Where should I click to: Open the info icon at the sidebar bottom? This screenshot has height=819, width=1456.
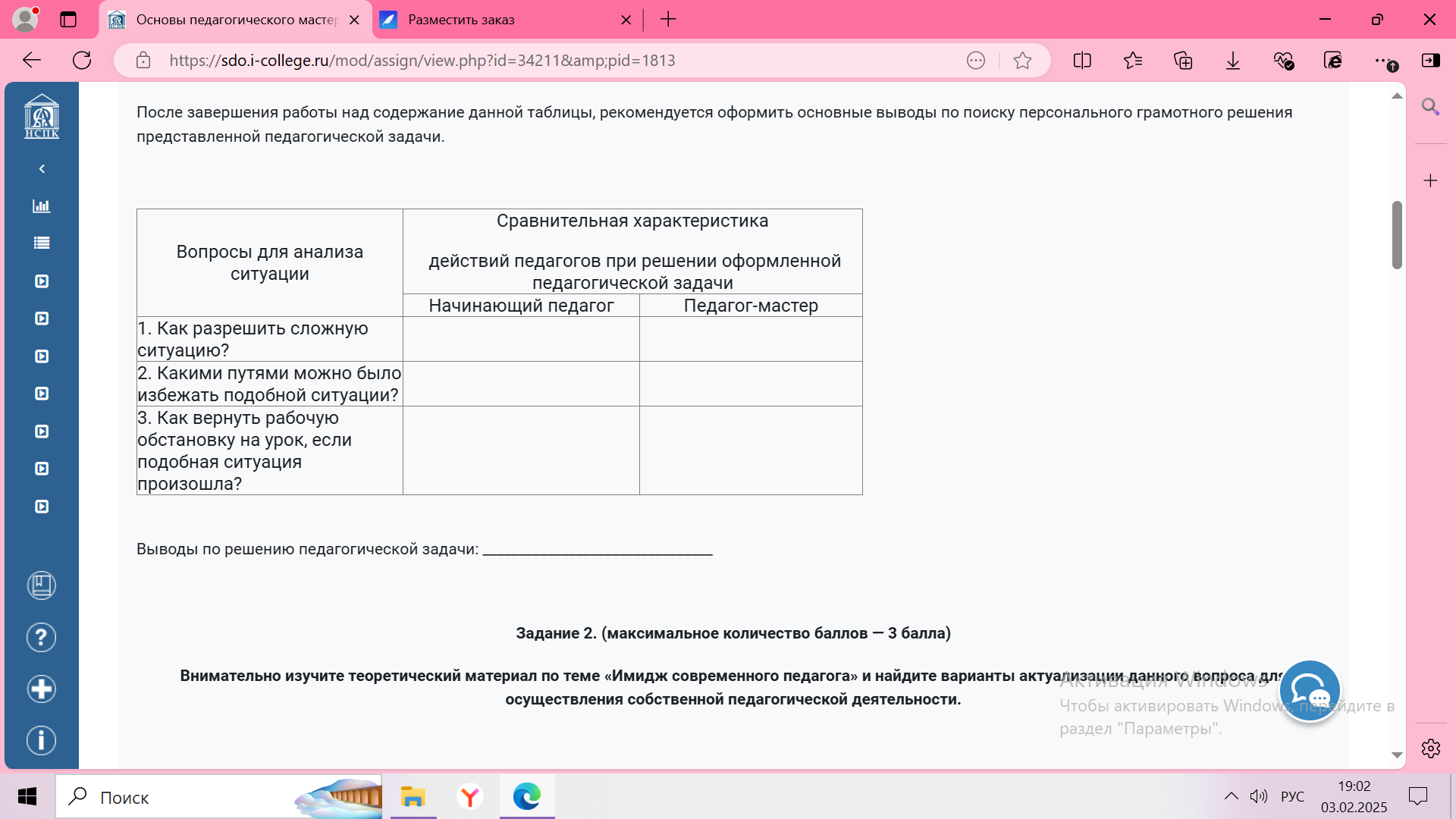[x=42, y=741]
